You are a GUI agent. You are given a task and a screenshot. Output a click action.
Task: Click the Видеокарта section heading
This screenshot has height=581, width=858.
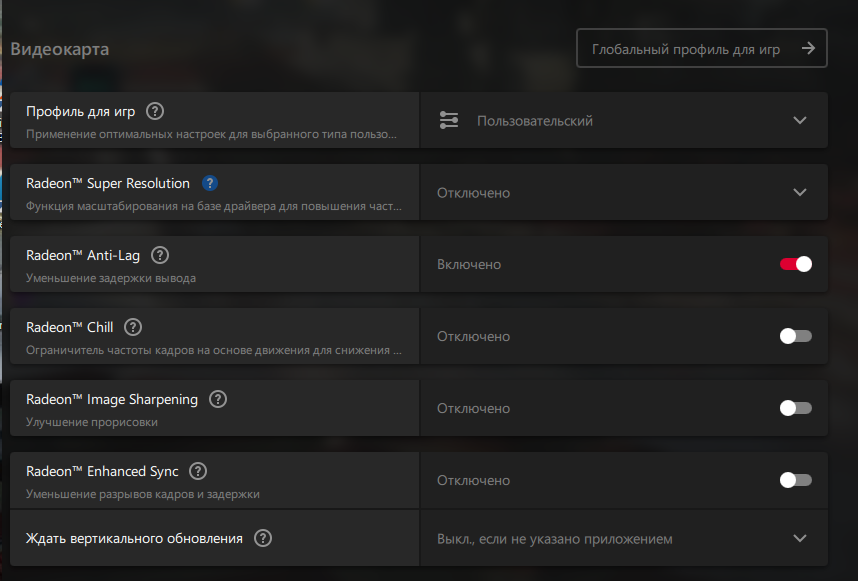pyautogui.click(x=60, y=49)
